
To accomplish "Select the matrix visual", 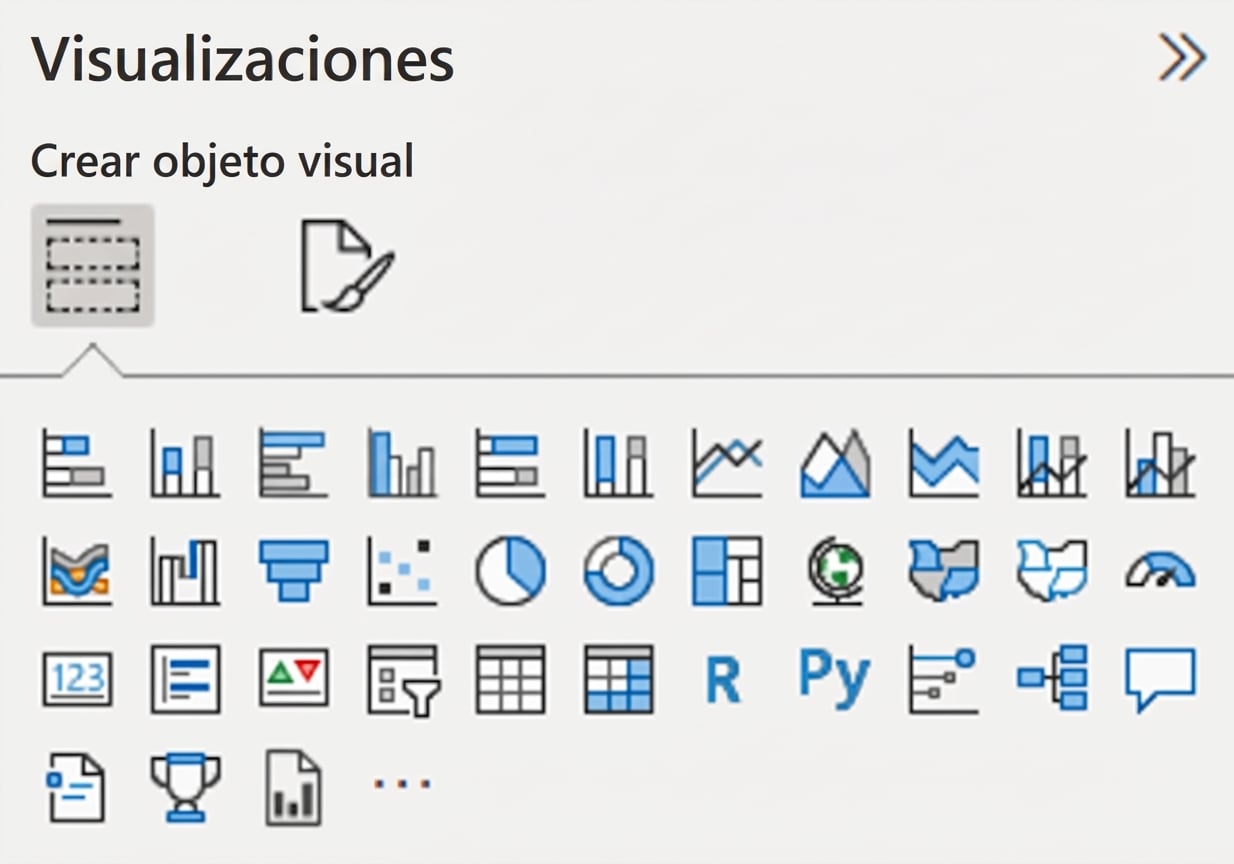I will pos(618,680).
